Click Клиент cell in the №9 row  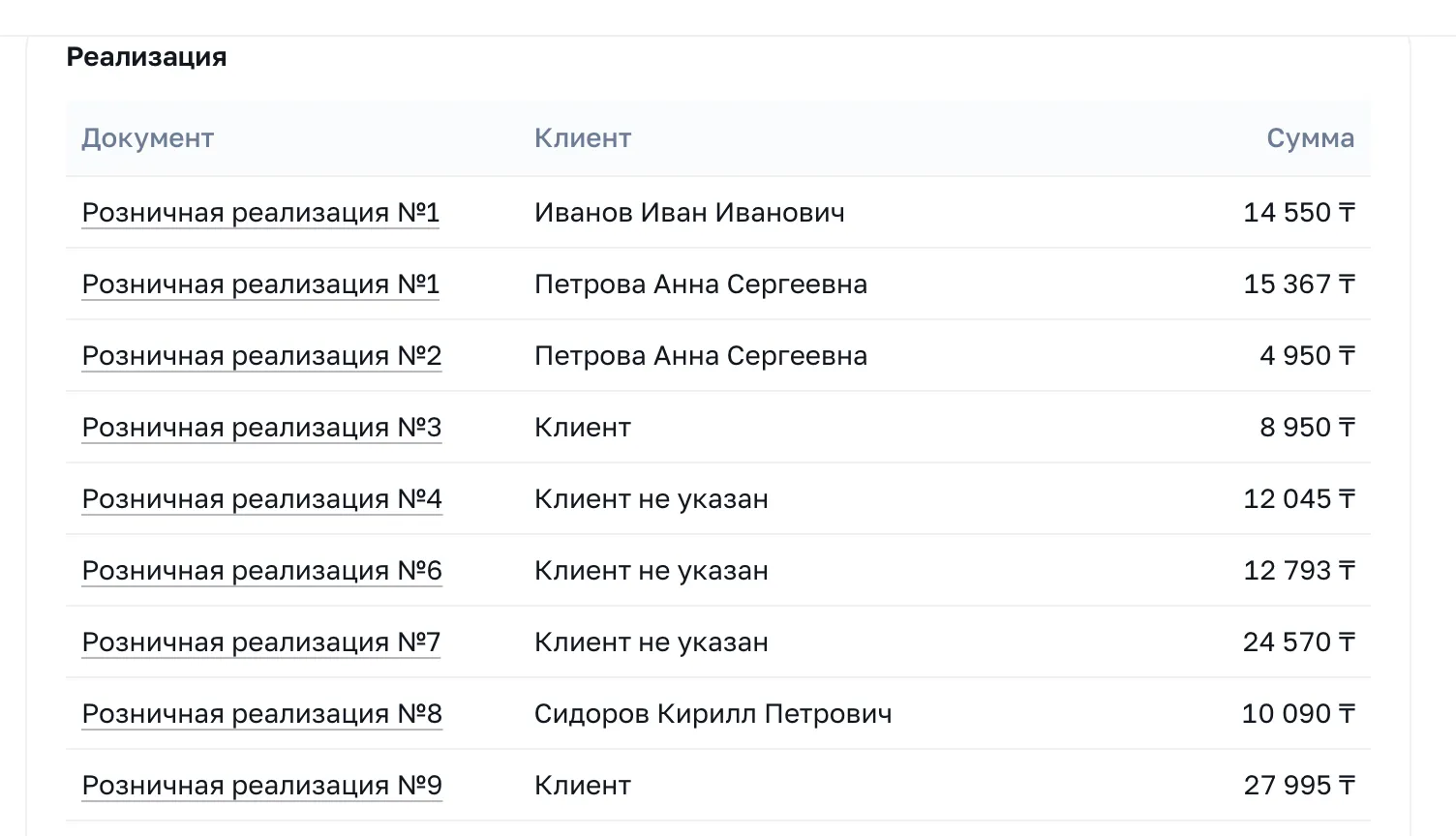(x=583, y=786)
